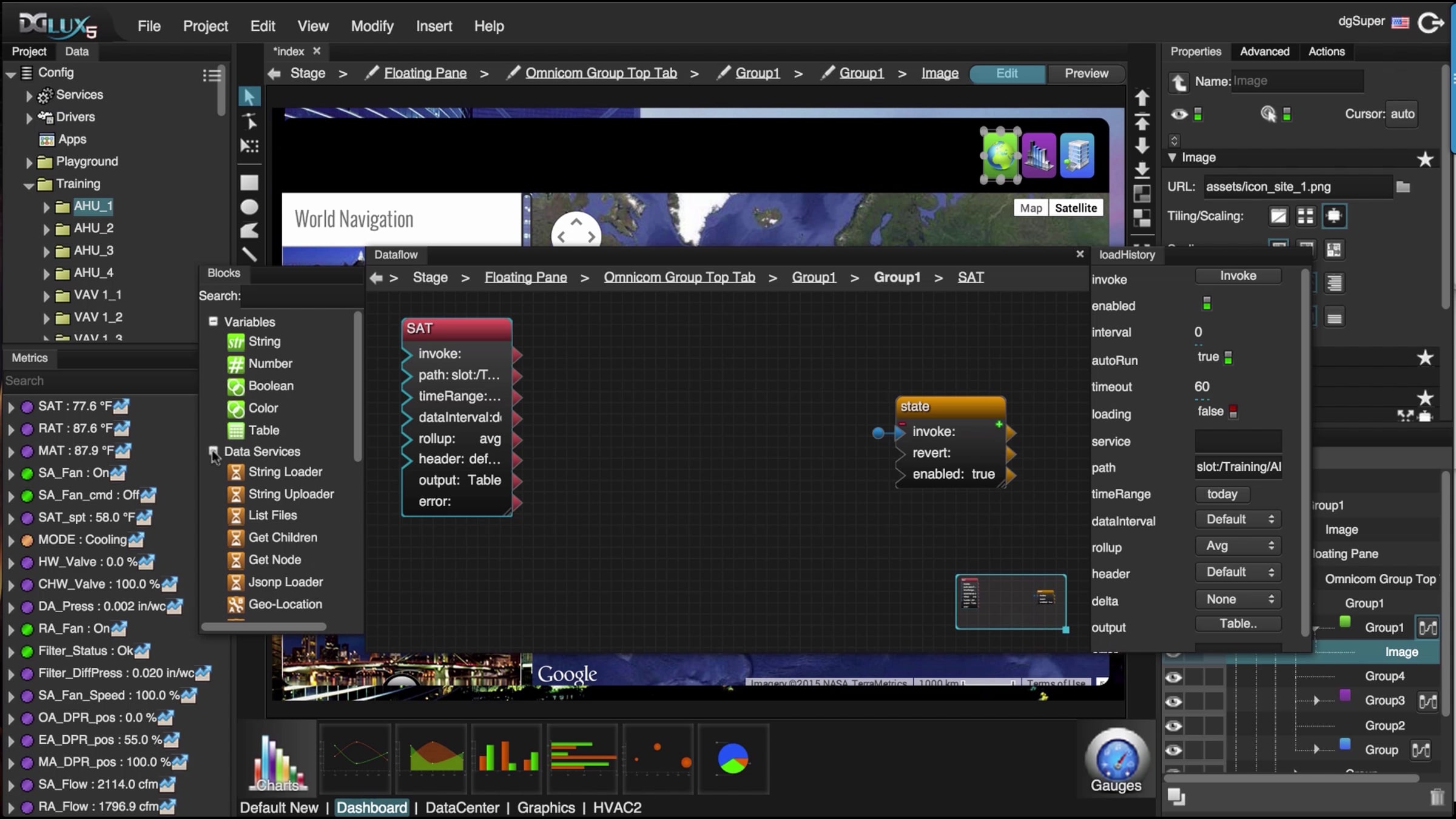Click the Metrics search field
The width and height of the screenshot is (1456, 819).
click(x=100, y=381)
